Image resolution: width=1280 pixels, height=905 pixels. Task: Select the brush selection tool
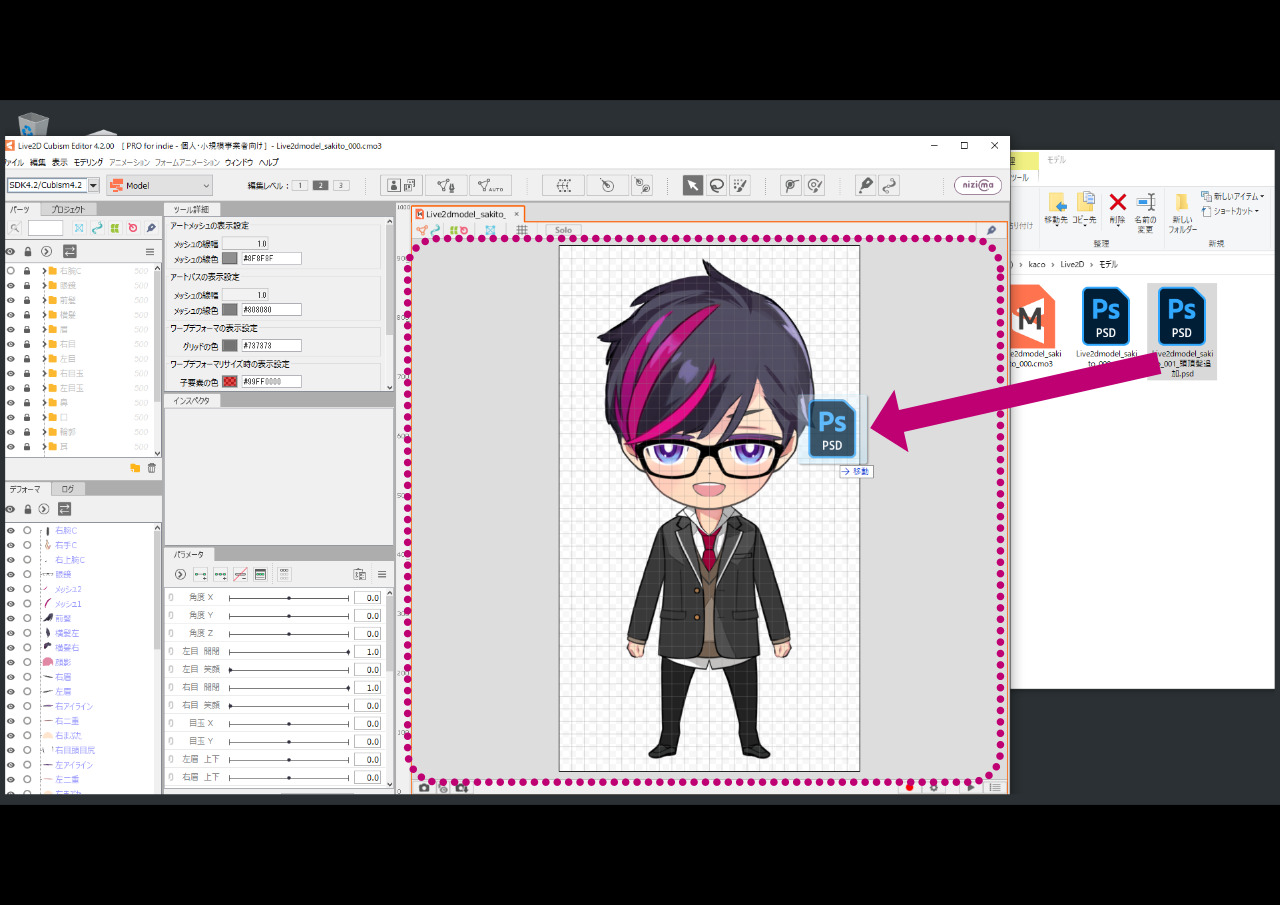pyautogui.click(x=740, y=185)
